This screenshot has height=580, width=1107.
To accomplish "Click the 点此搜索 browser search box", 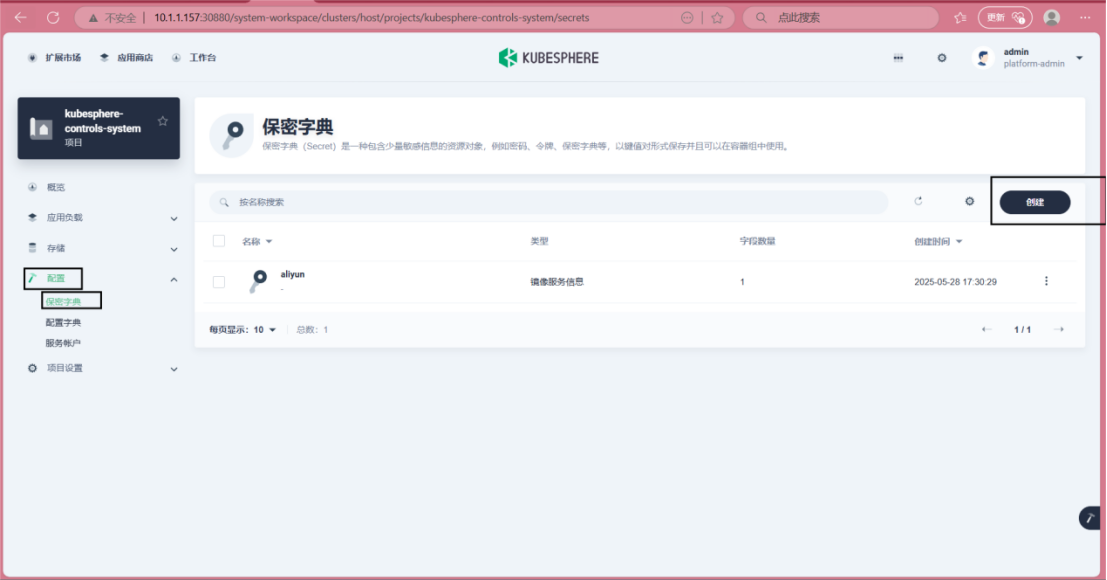I will tap(840, 18).
